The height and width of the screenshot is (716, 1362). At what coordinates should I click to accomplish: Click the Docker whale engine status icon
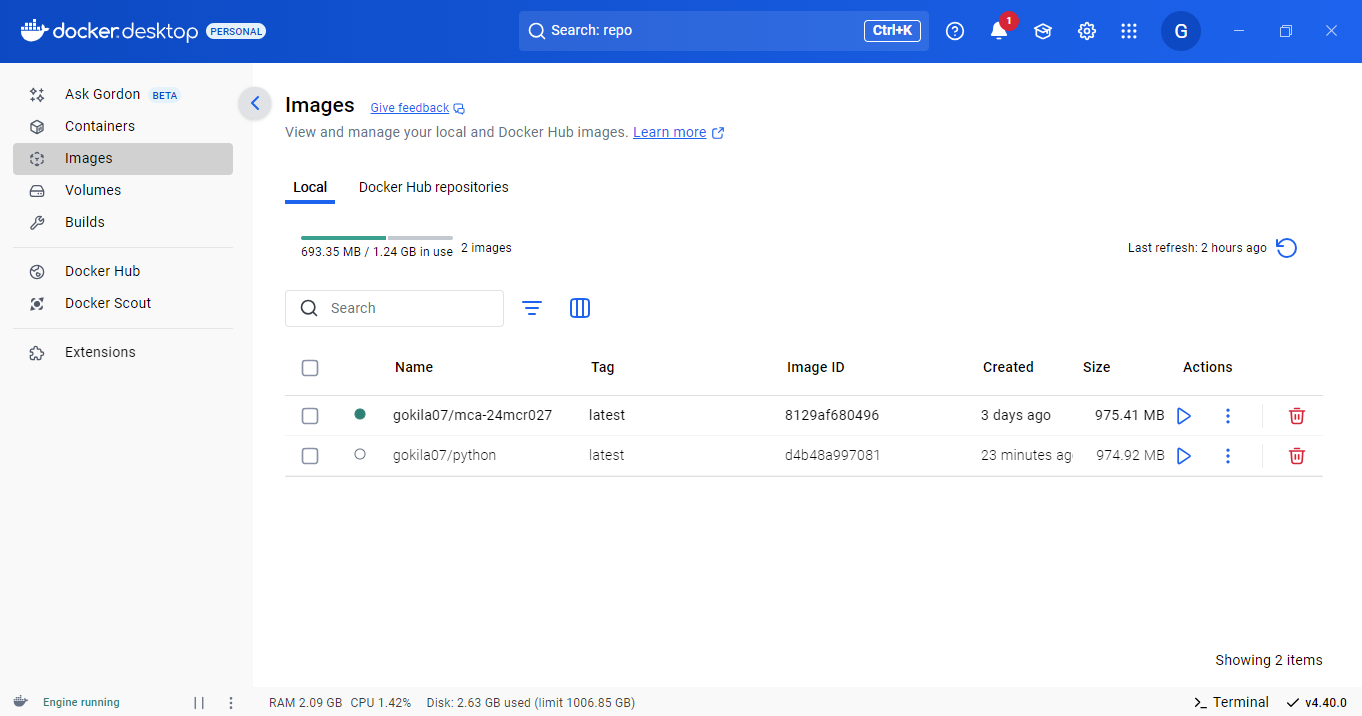coord(20,702)
